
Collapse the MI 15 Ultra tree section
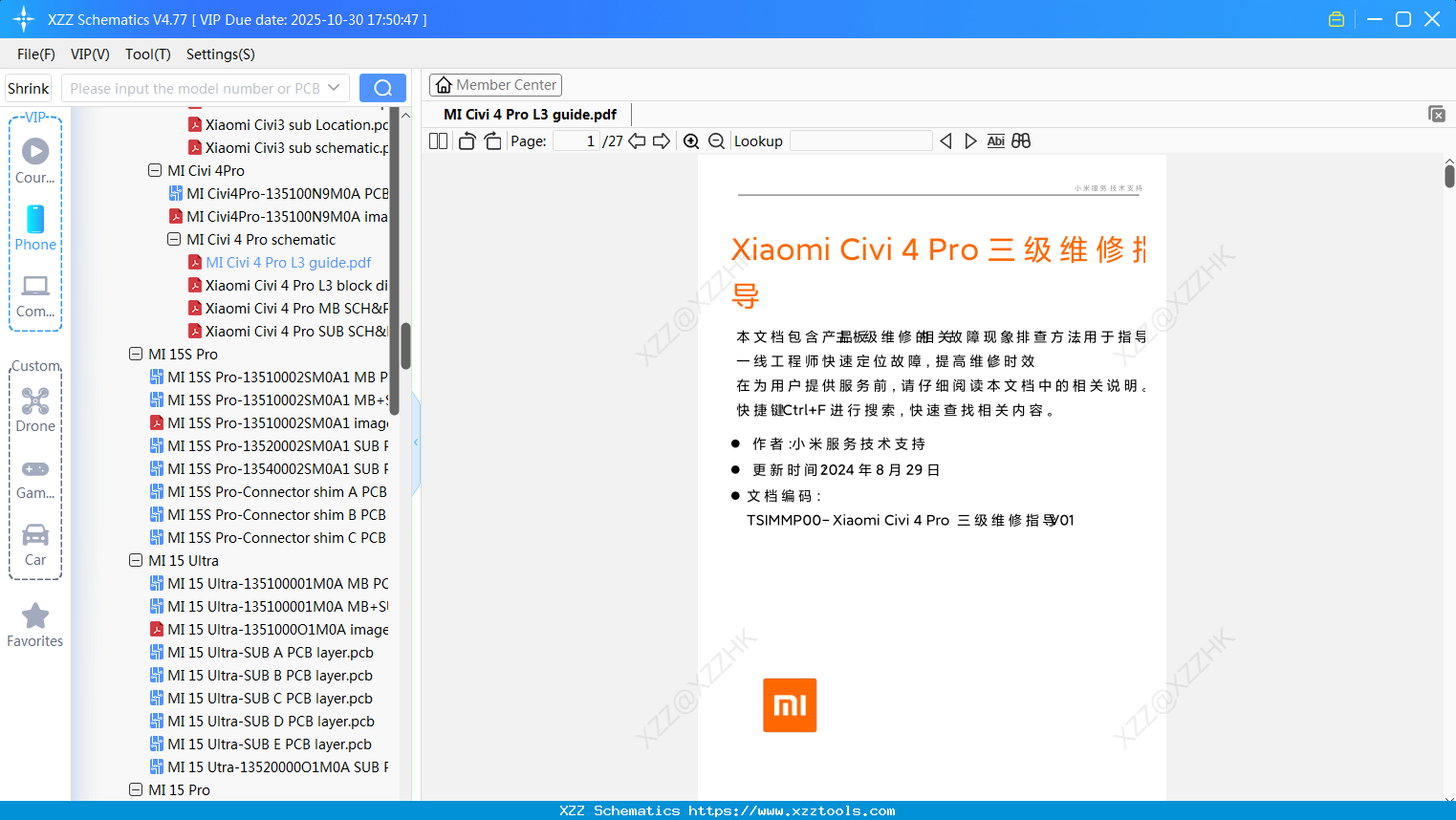coord(135,560)
